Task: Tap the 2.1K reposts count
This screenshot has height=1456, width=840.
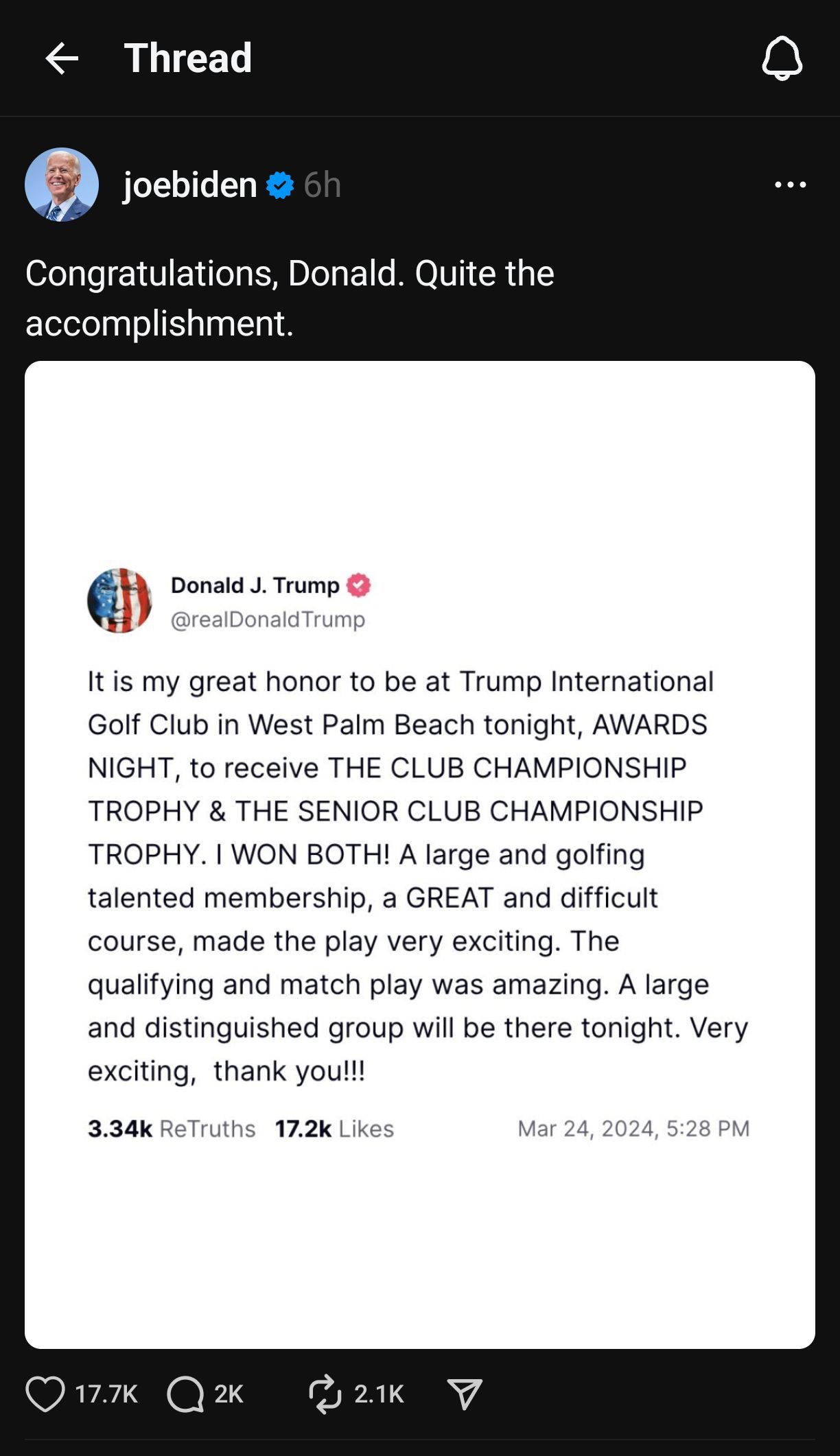Action: tap(379, 1394)
